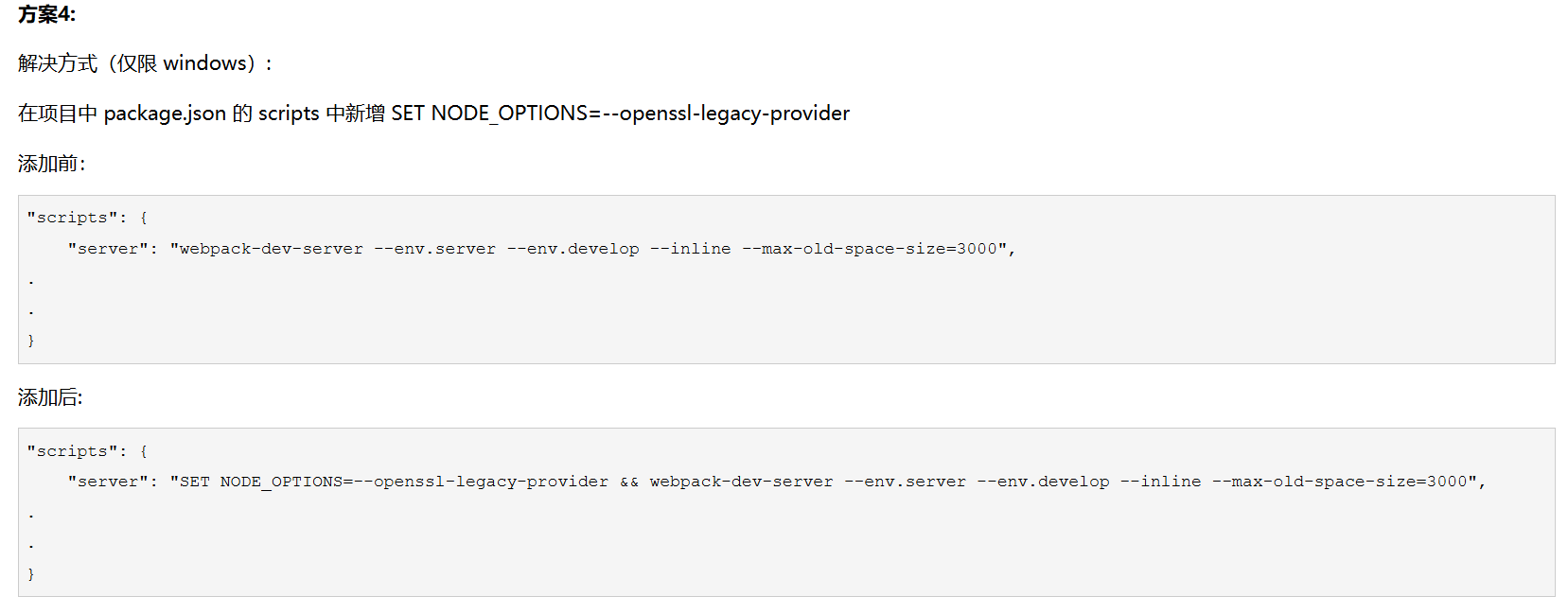Click the "&&" operator in the second code block
Viewport: 1568px width, 614px height.
629,482
